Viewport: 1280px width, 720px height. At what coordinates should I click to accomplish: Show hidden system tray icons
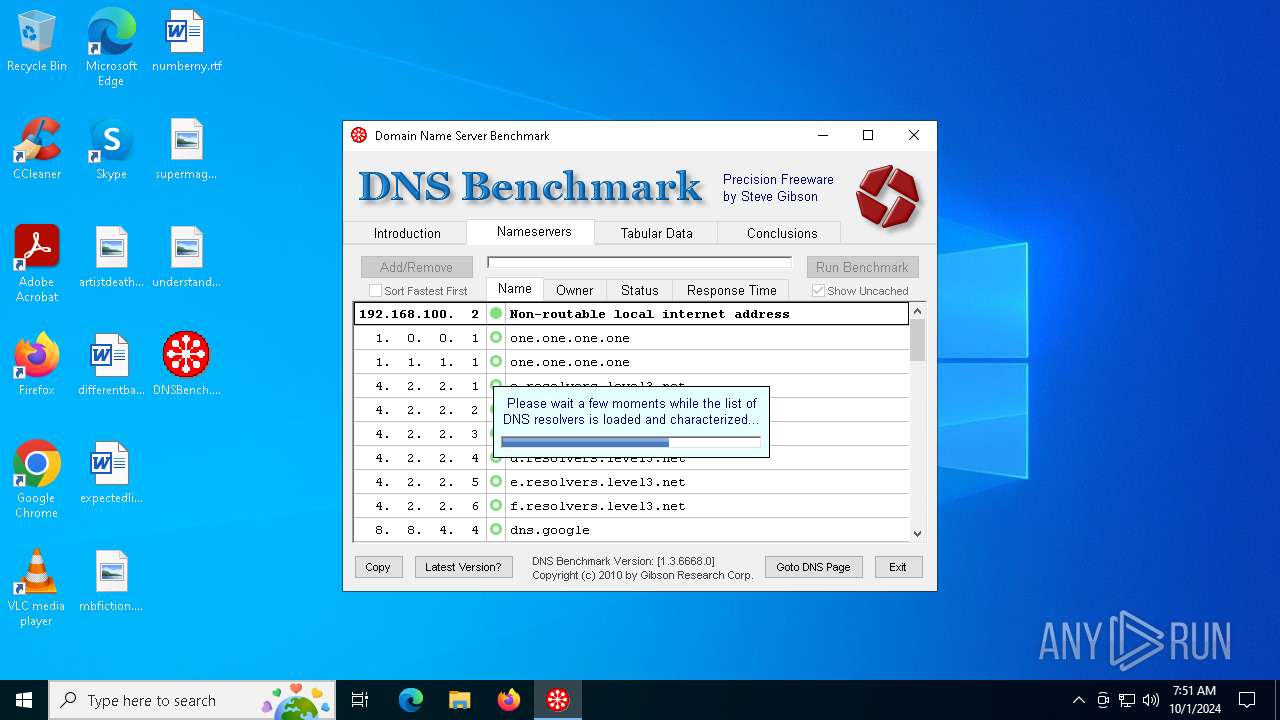pyautogui.click(x=1078, y=700)
